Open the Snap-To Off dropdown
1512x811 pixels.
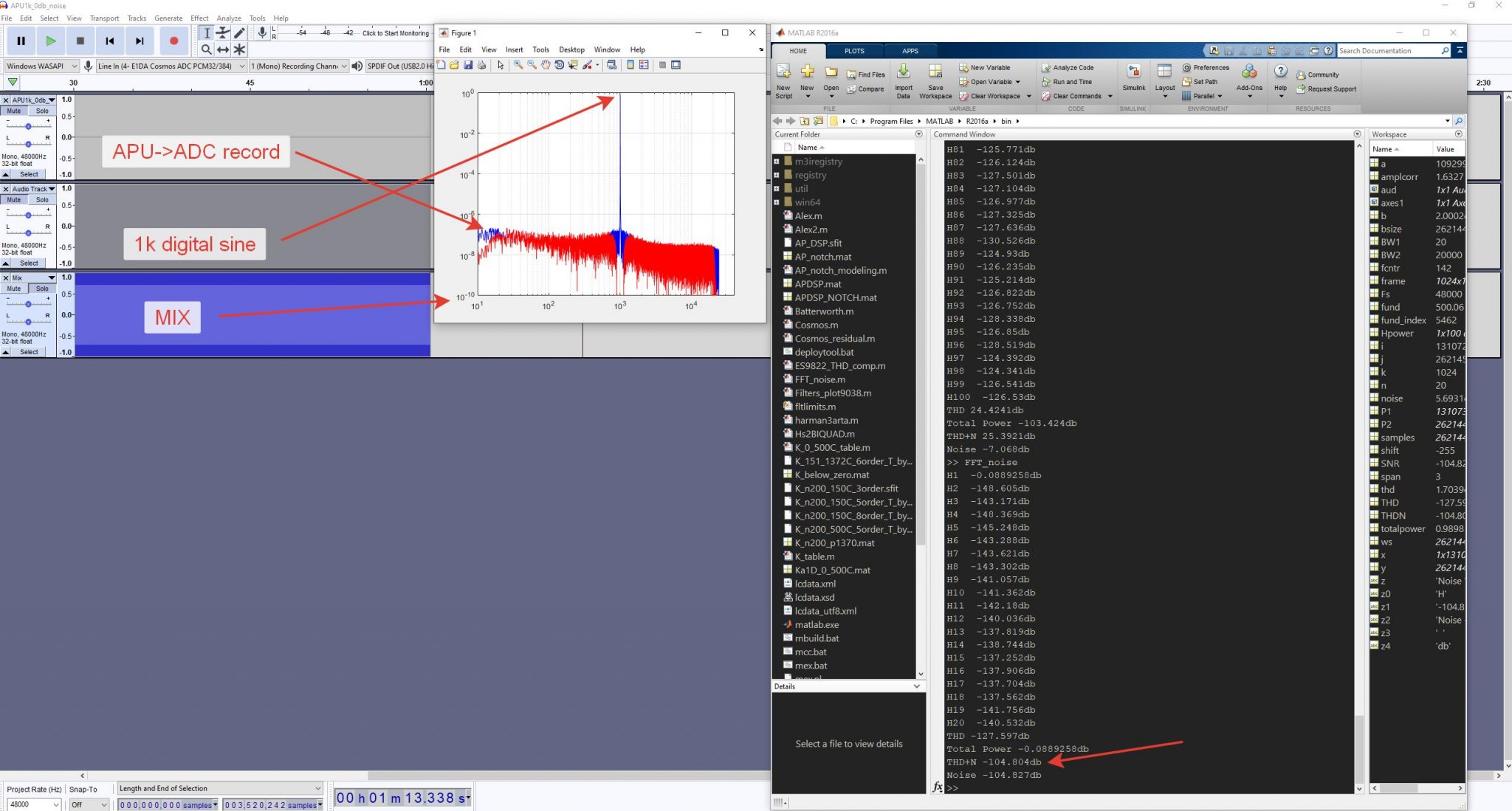89,804
